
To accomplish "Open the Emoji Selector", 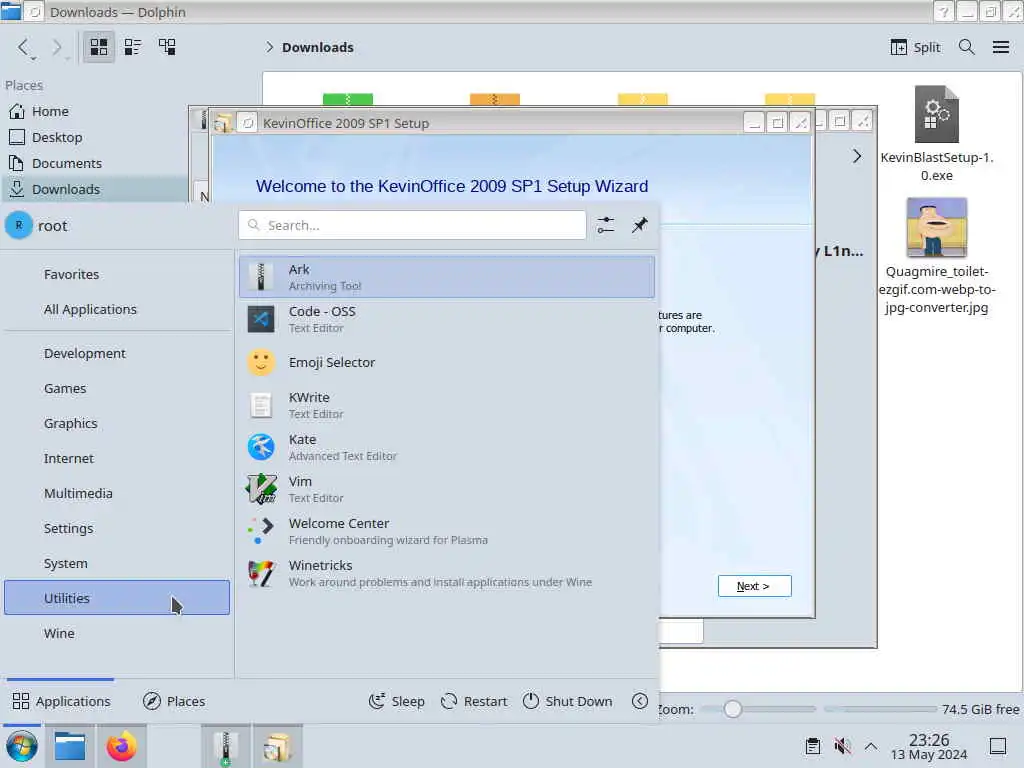I will pos(447,362).
